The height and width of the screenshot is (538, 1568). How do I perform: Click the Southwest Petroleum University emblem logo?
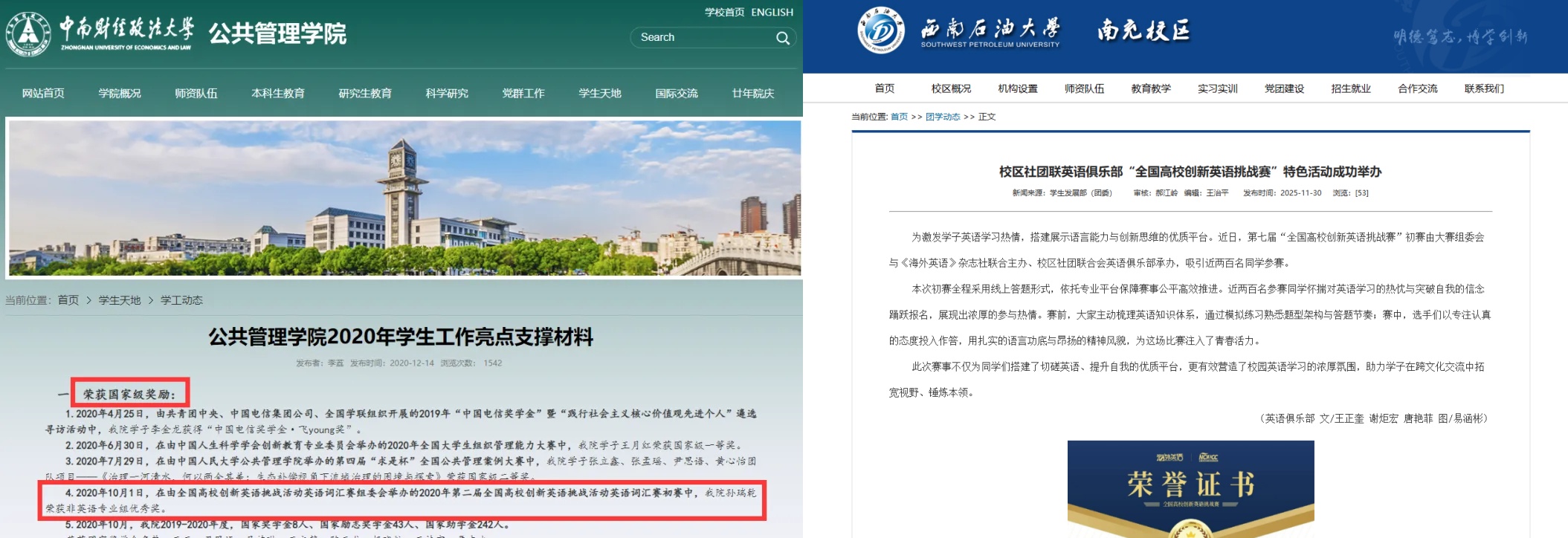(880, 31)
